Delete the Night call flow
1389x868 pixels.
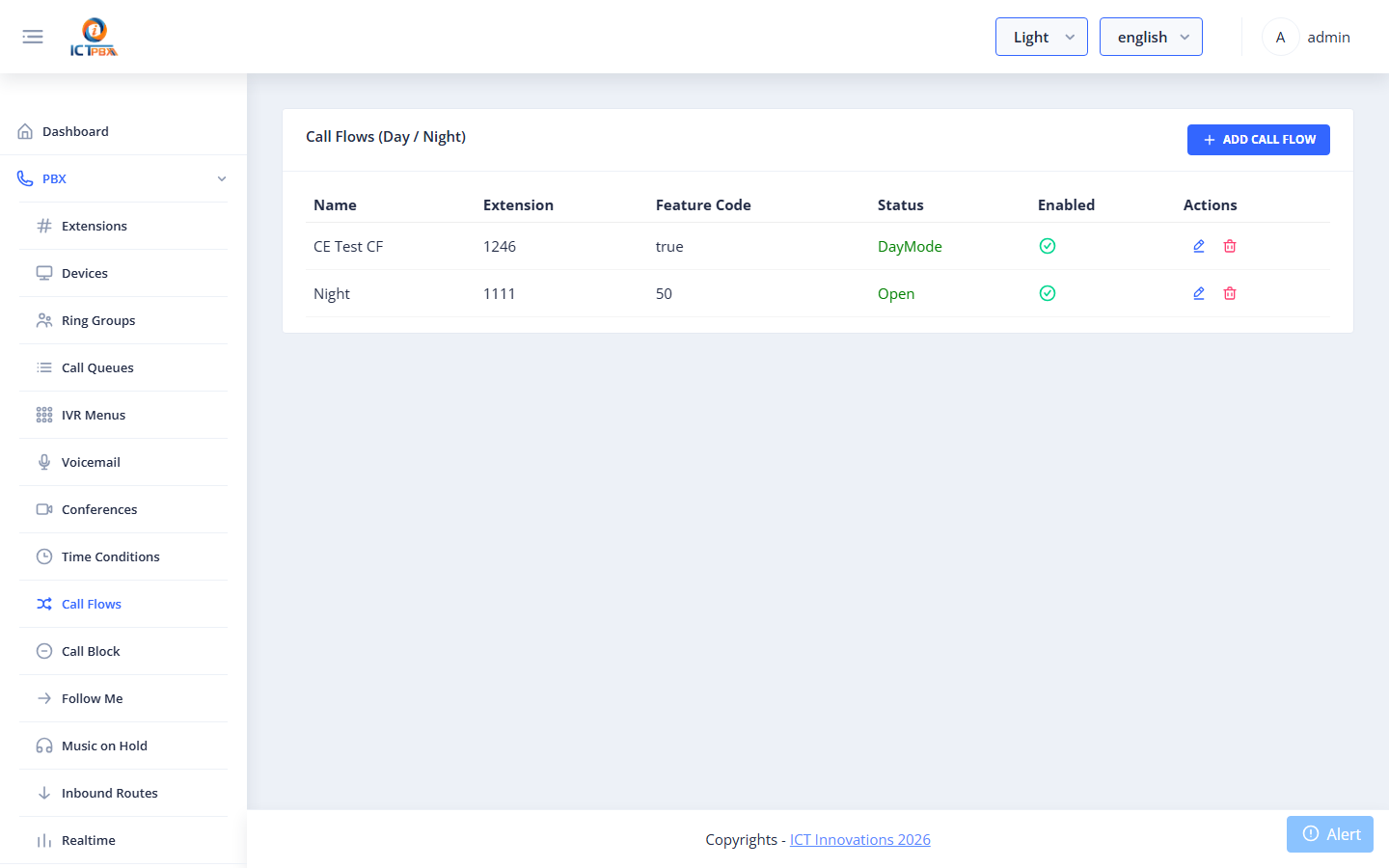click(x=1230, y=293)
